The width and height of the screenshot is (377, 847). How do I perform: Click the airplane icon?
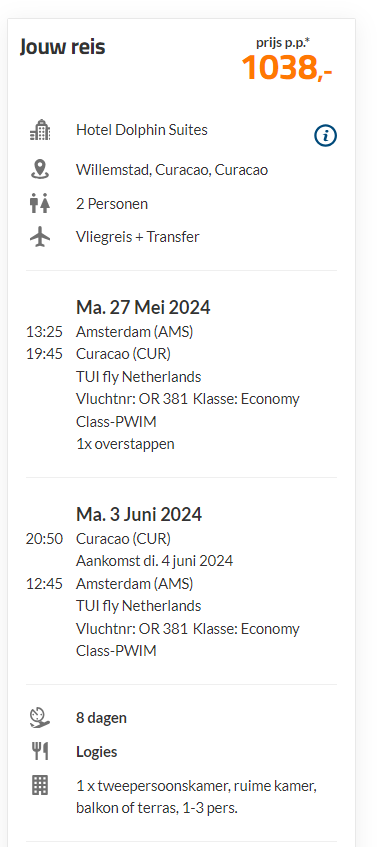tap(40, 237)
